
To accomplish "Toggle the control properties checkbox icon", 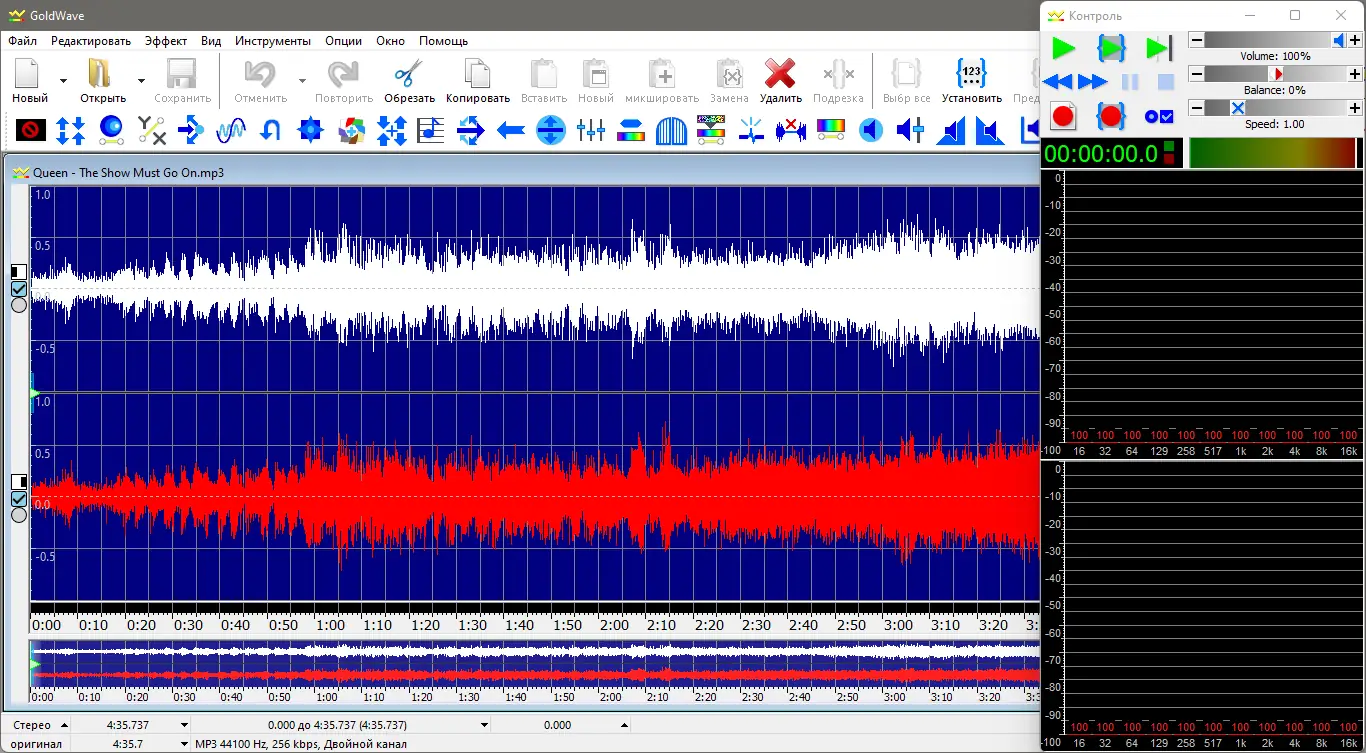I will [1158, 116].
